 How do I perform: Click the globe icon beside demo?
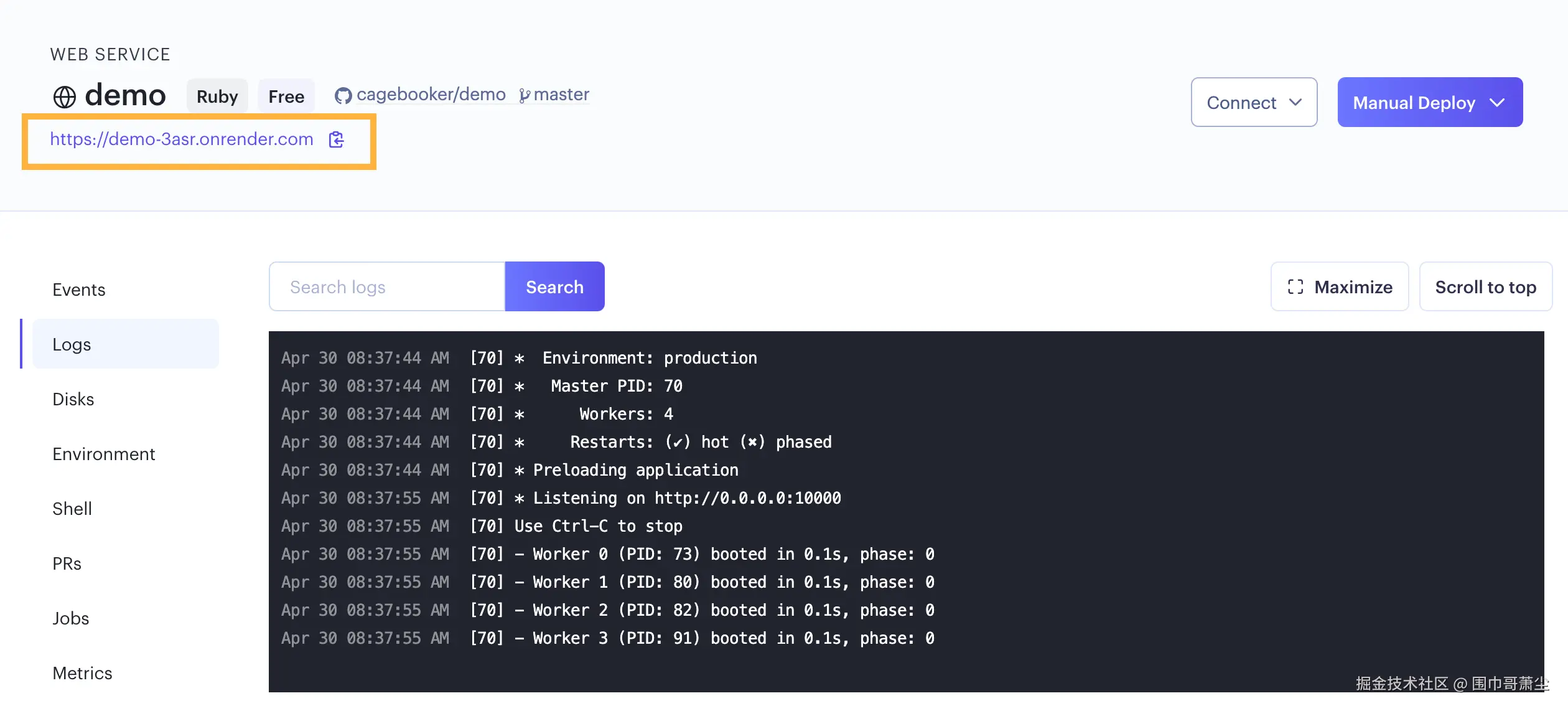coord(65,97)
